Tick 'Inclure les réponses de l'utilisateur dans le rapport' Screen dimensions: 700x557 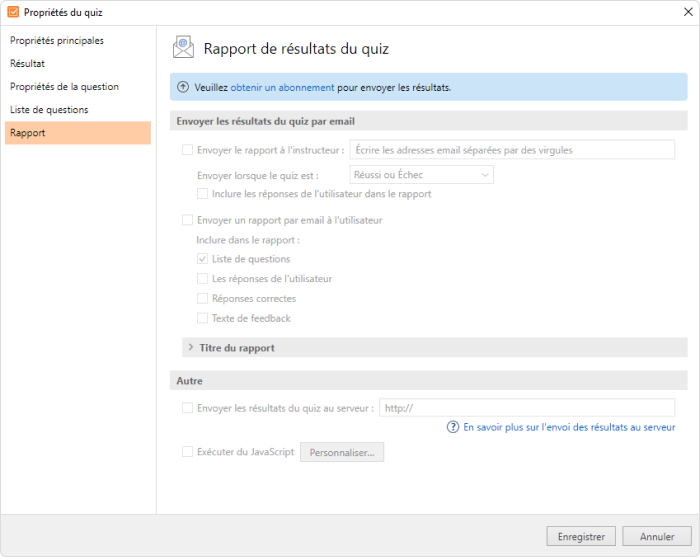click(203, 194)
